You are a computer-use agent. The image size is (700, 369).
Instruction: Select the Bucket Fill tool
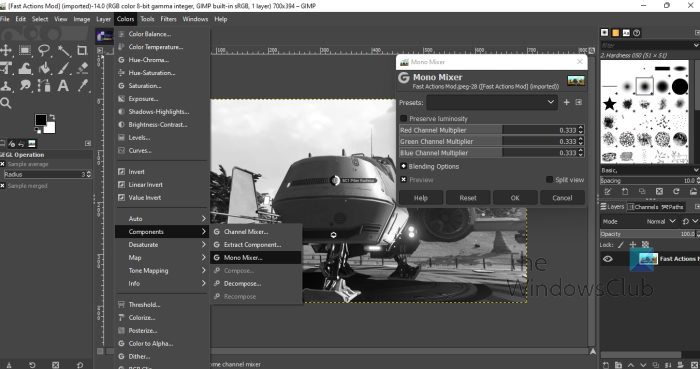point(44,68)
